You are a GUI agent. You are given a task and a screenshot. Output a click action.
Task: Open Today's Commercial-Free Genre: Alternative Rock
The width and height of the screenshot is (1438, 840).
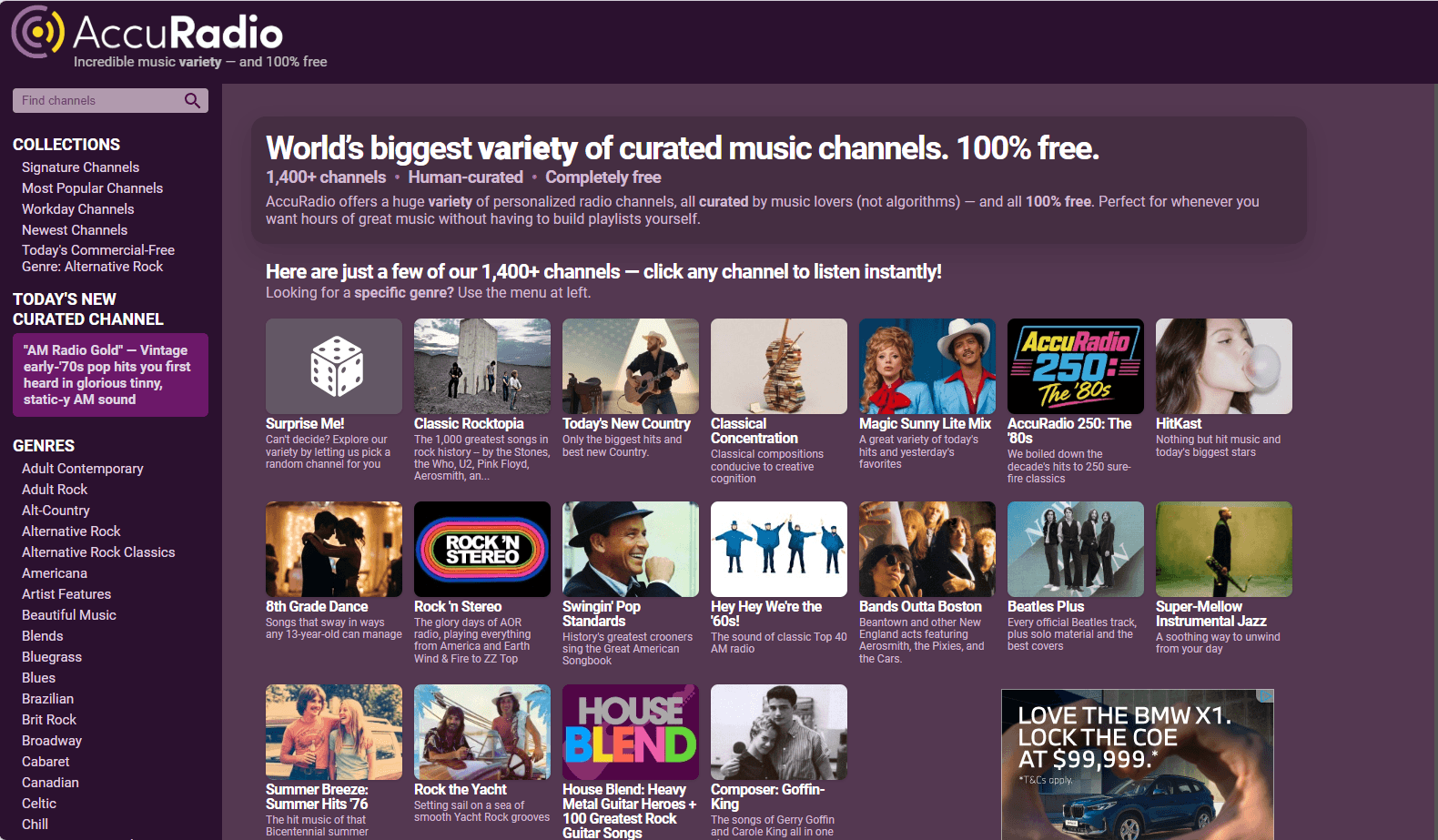click(98, 258)
